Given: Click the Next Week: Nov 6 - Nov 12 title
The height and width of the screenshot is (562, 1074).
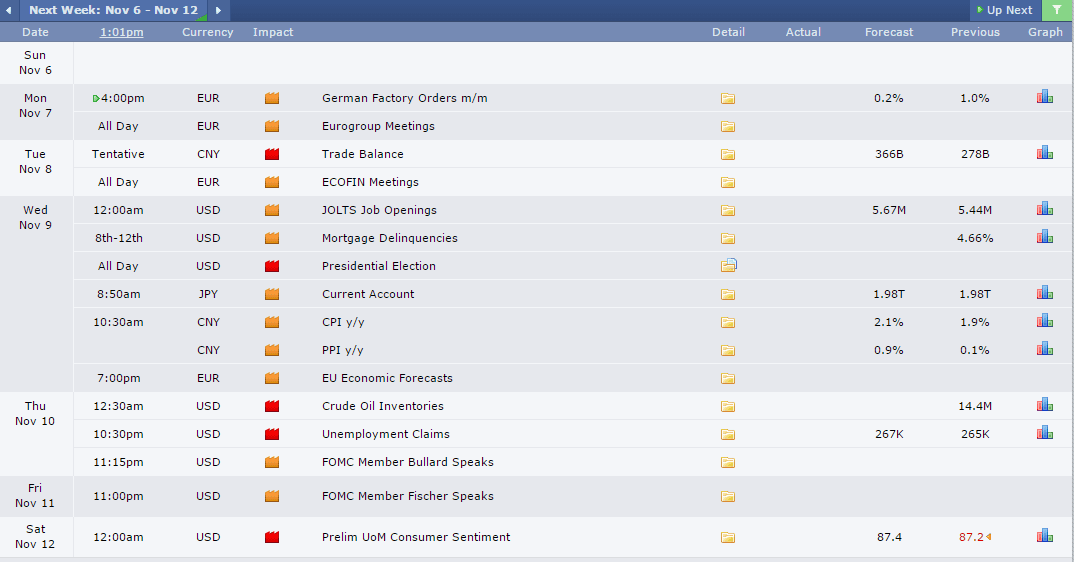Looking at the screenshot, I should pyautogui.click(x=114, y=10).
